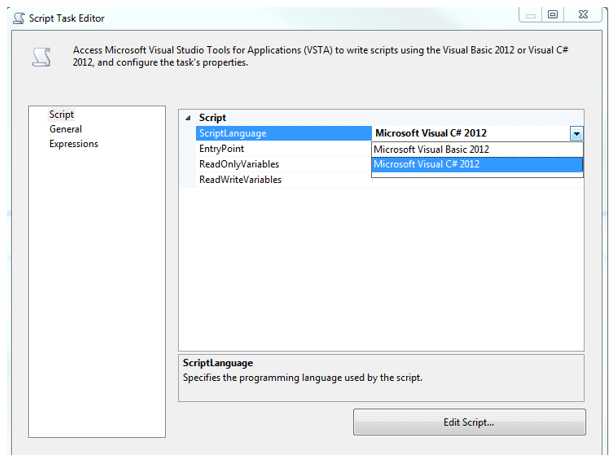The width and height of the screenshot is (611, 456).
Task: Maximize the Script Task Editor window
Action: [554, 15]
